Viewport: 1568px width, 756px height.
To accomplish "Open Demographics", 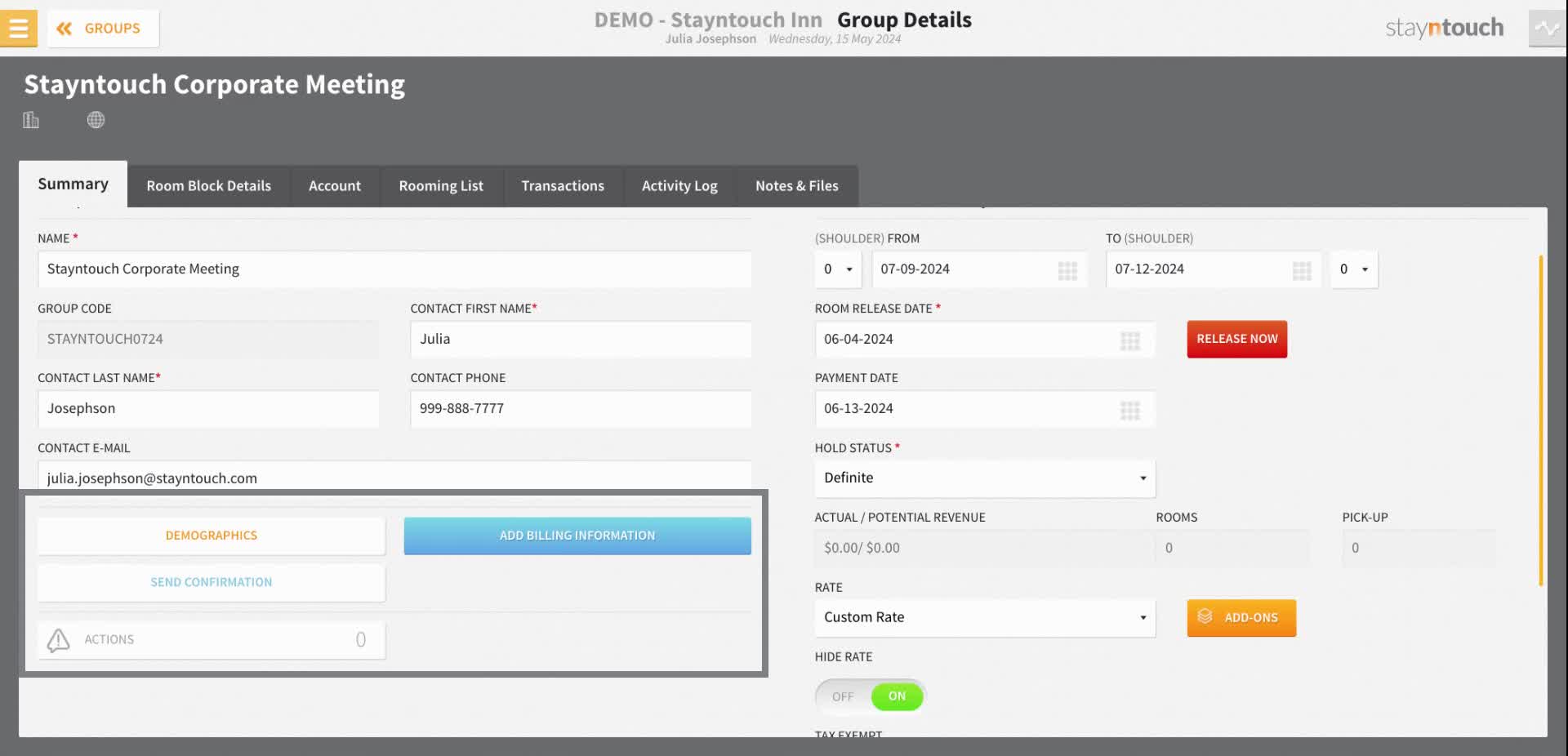I will click(x=212, y=536).
